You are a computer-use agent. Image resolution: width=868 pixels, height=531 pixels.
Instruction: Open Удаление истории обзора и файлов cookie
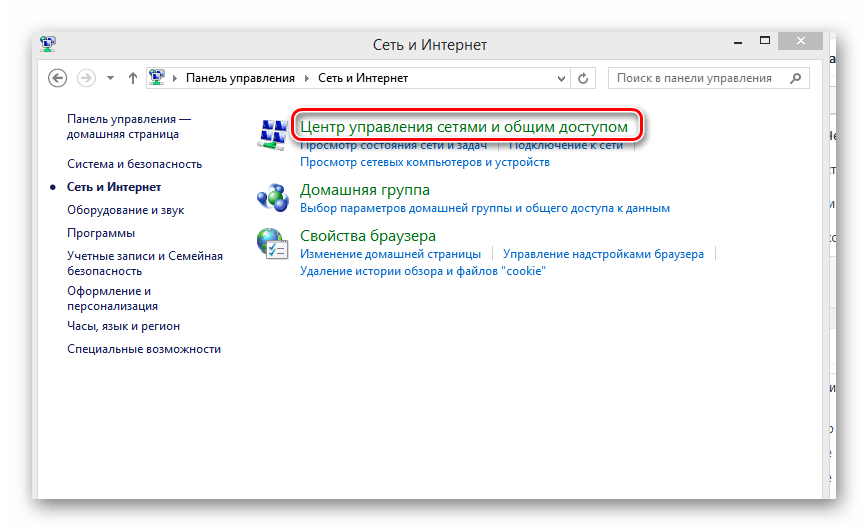[422, 271]
